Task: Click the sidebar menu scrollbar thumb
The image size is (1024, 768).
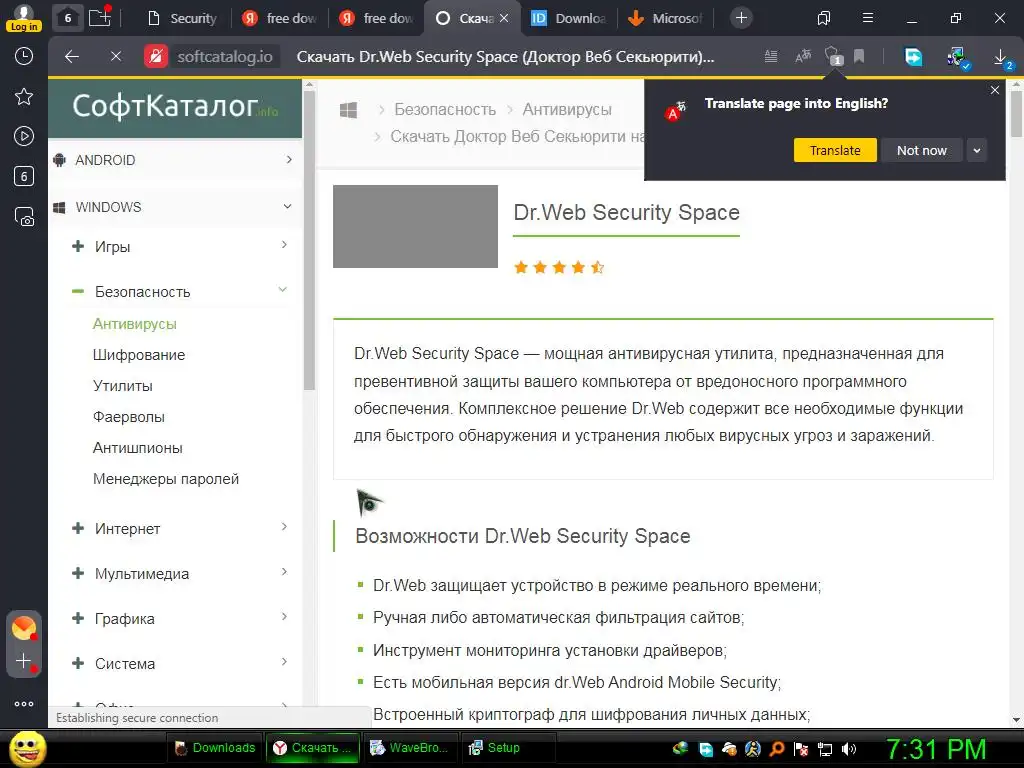Action: click(310, 240)
